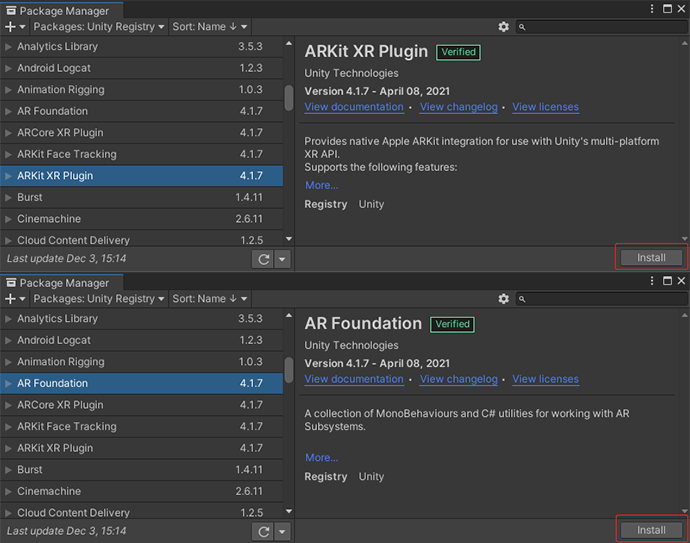Expand Cinemachine row in bottom window
This screenshot has width=690, height=543.
(8, 491)
